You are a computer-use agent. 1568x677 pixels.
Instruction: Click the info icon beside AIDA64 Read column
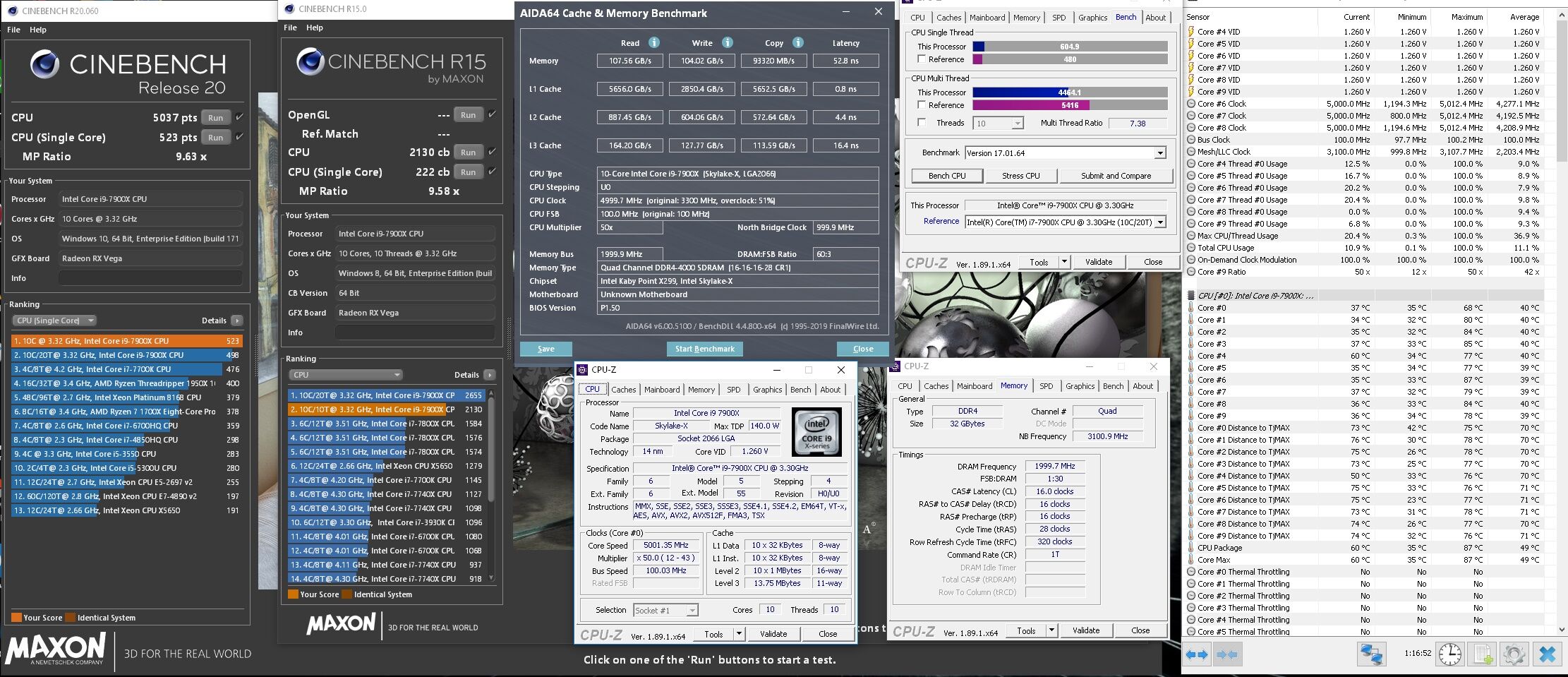click(654, 42)
